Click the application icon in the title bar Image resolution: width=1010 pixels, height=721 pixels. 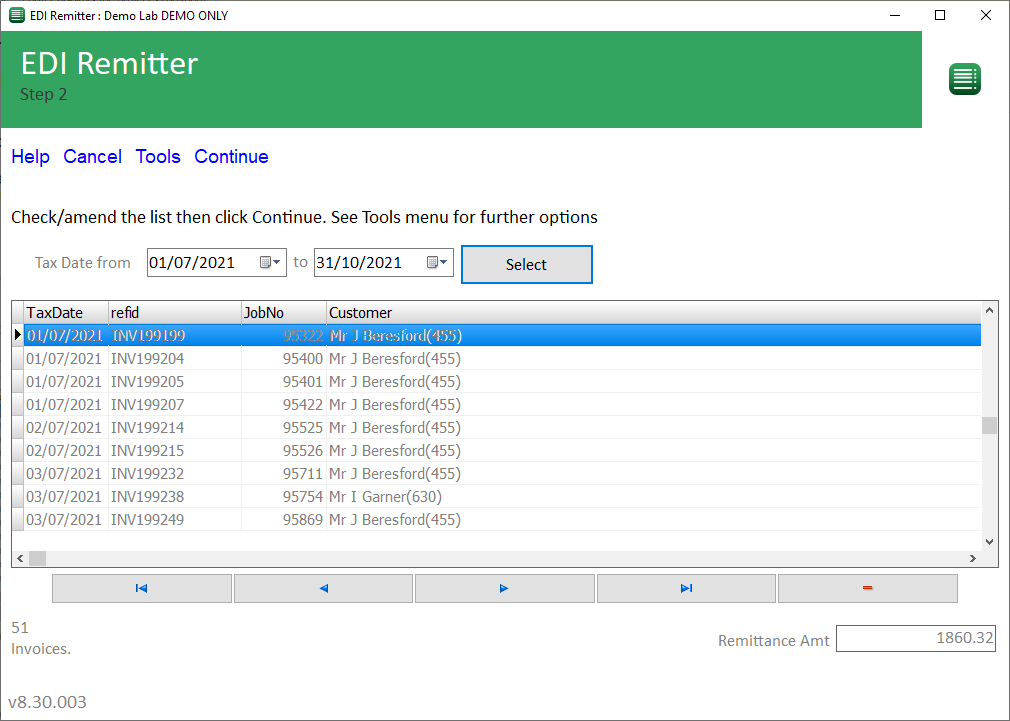coord(14,15)
